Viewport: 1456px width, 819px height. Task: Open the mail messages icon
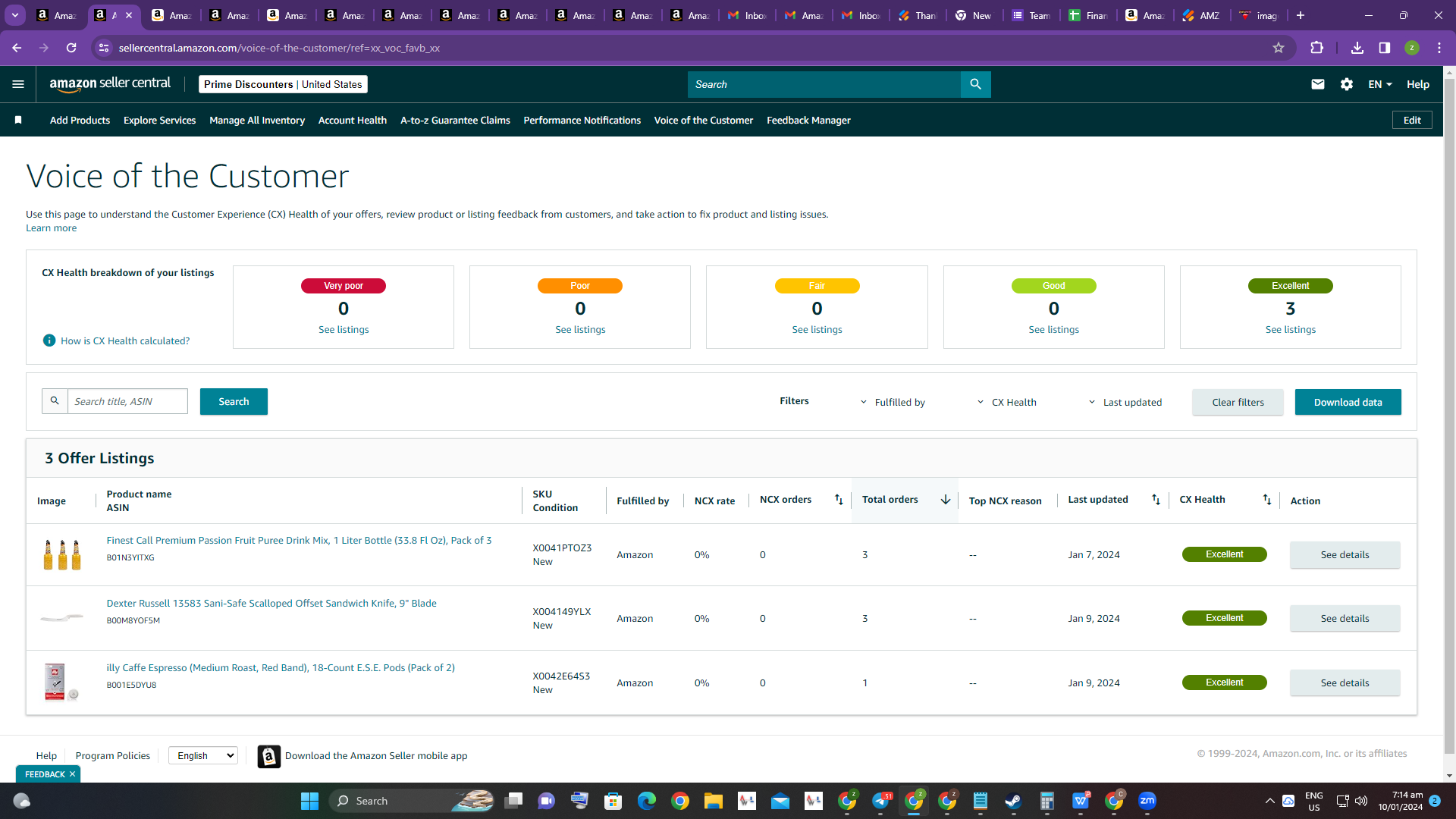(x=1318, y=84)
